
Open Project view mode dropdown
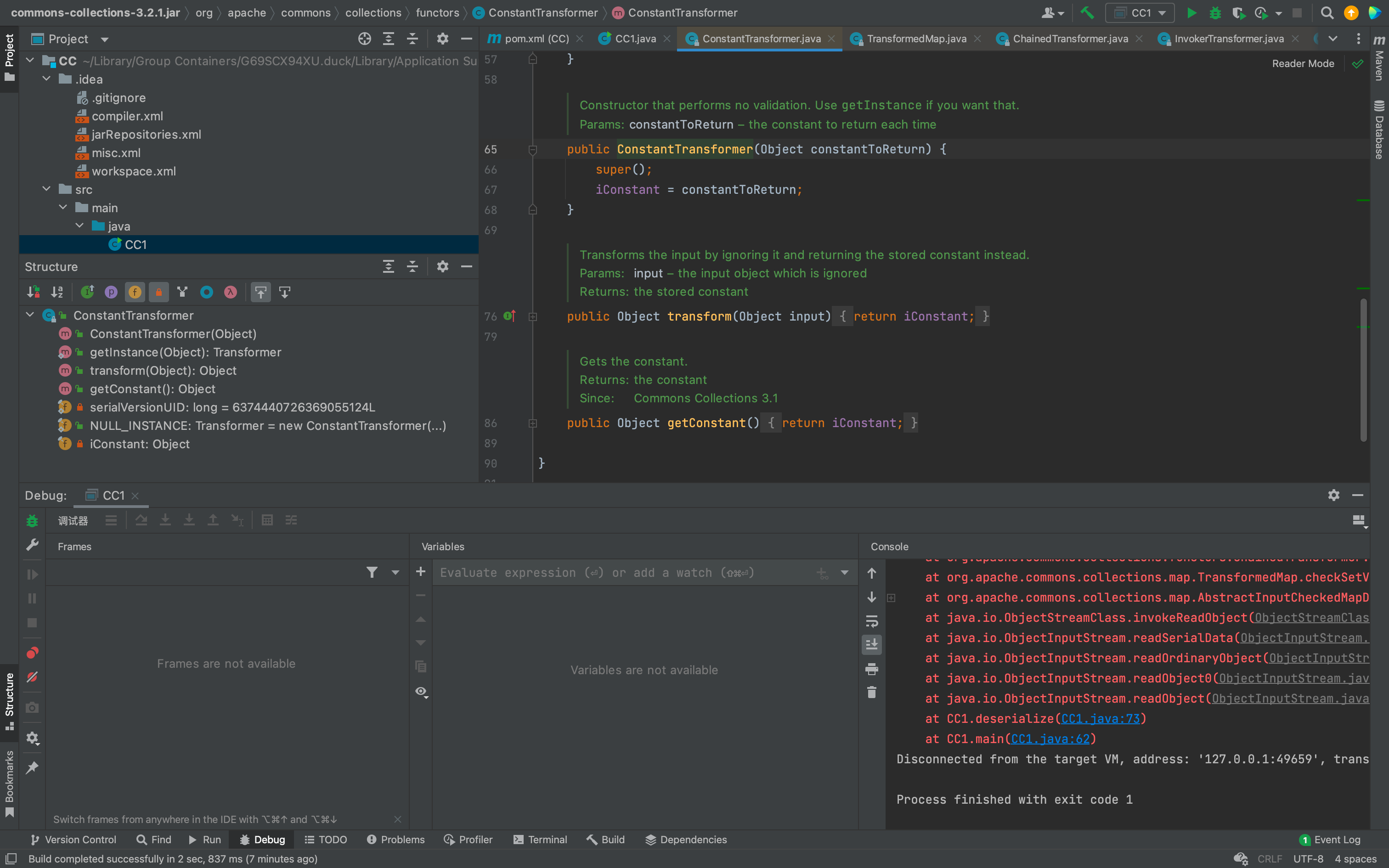[x=104, y=39]
